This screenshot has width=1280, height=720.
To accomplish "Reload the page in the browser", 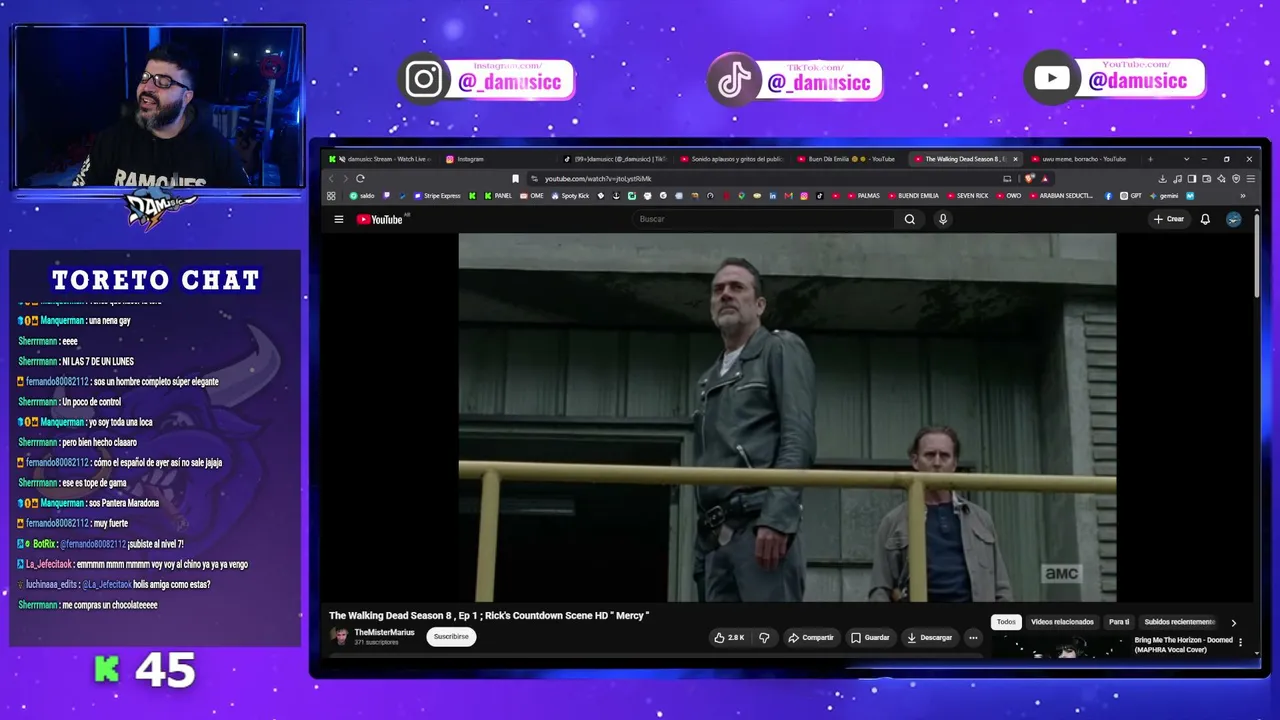I will click(x=360, y=179).
